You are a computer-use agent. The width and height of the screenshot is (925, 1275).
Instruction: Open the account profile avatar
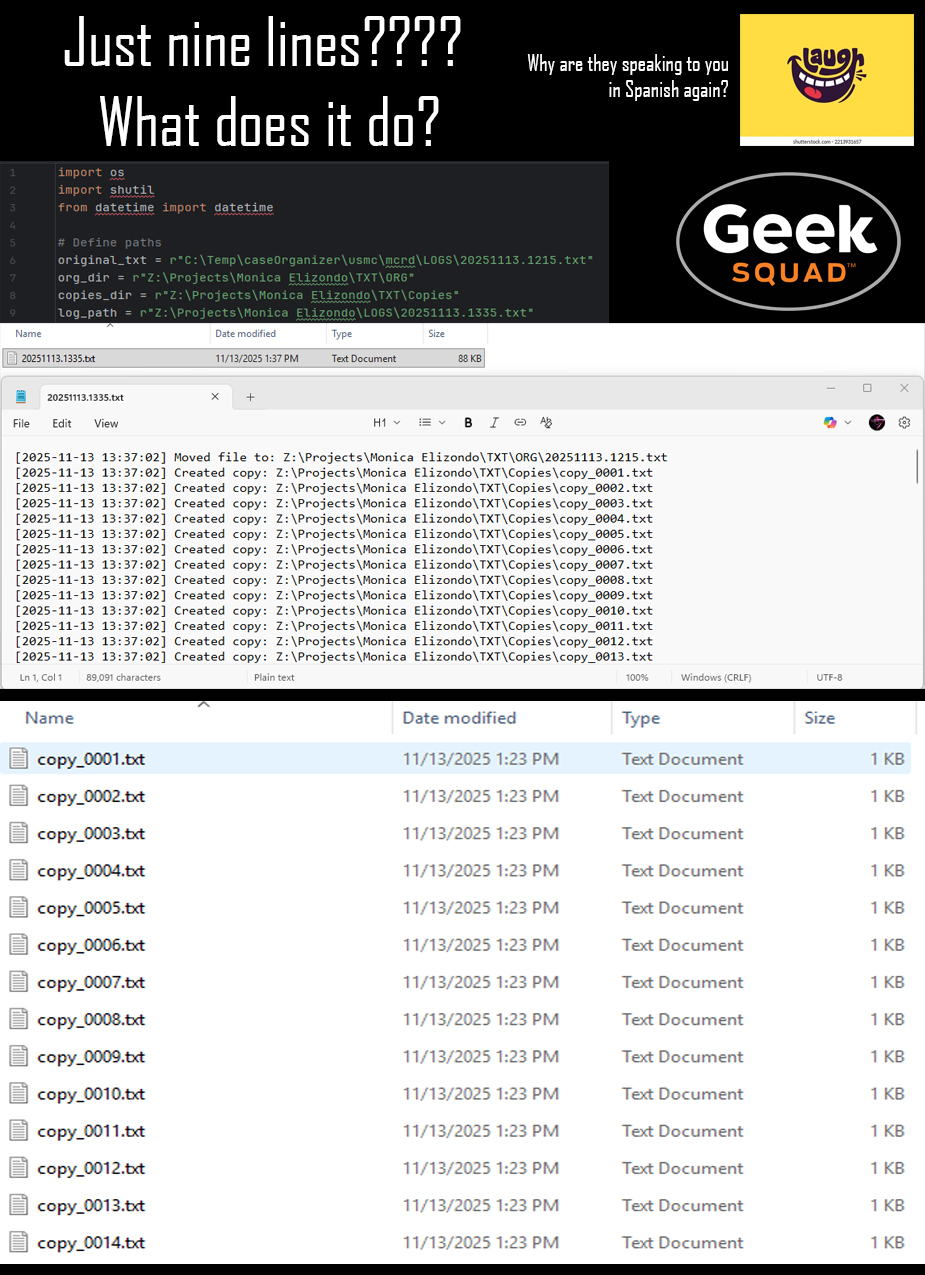pos(877,423)
